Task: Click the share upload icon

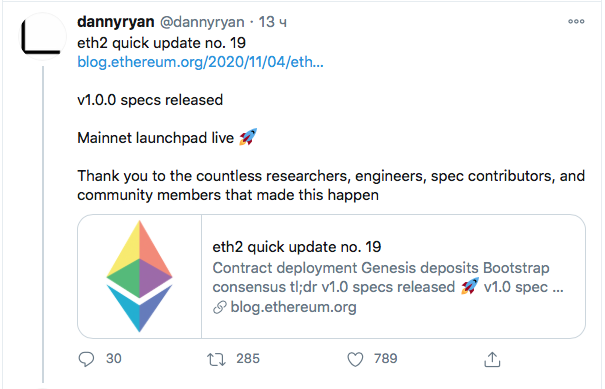Action: pyautogui.click(x=492, y=359)
